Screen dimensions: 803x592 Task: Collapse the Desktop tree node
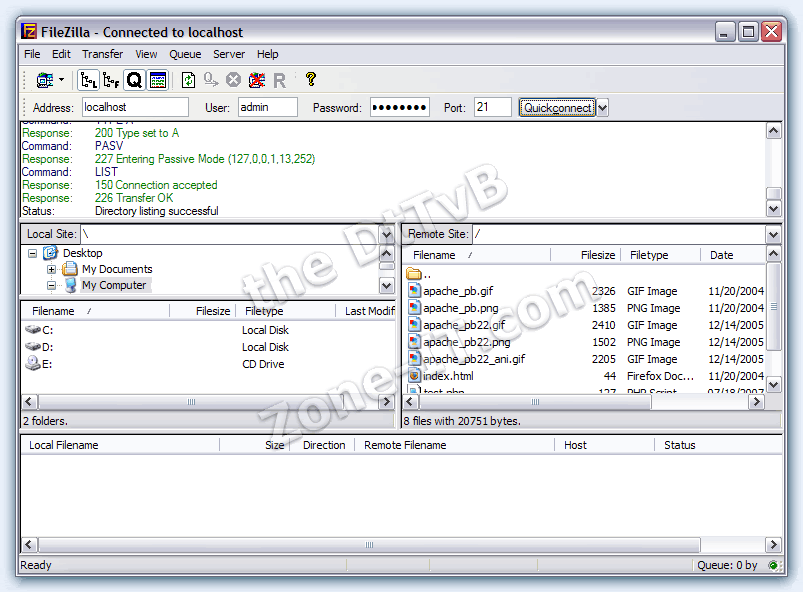coord(32,253)
